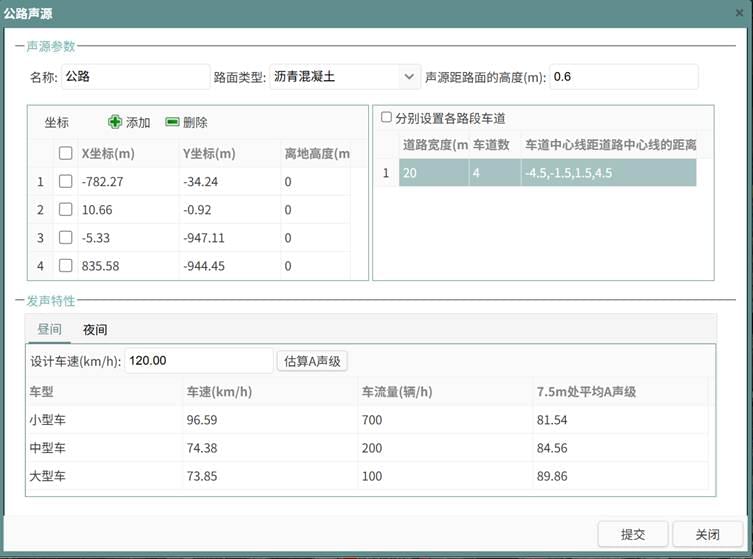The width and height of the screenshot is (753, 559).
Task: Enable 分别设置各路段车道 checkbox
Action: (x=386, y=118)
